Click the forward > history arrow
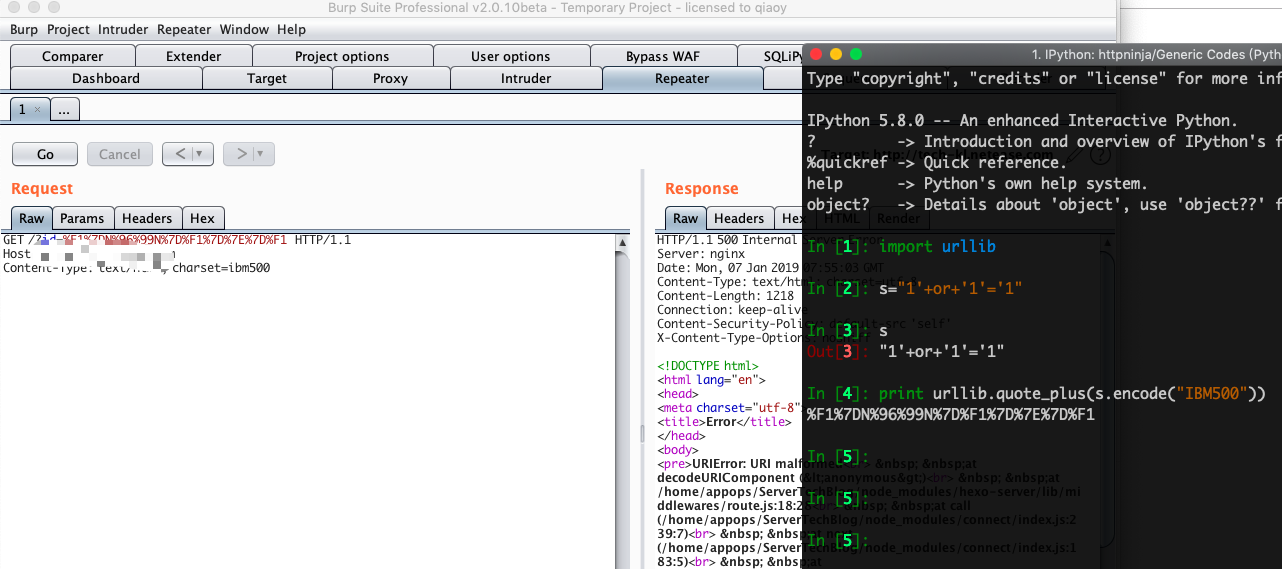1282x569 pixels. pos(240,154)
